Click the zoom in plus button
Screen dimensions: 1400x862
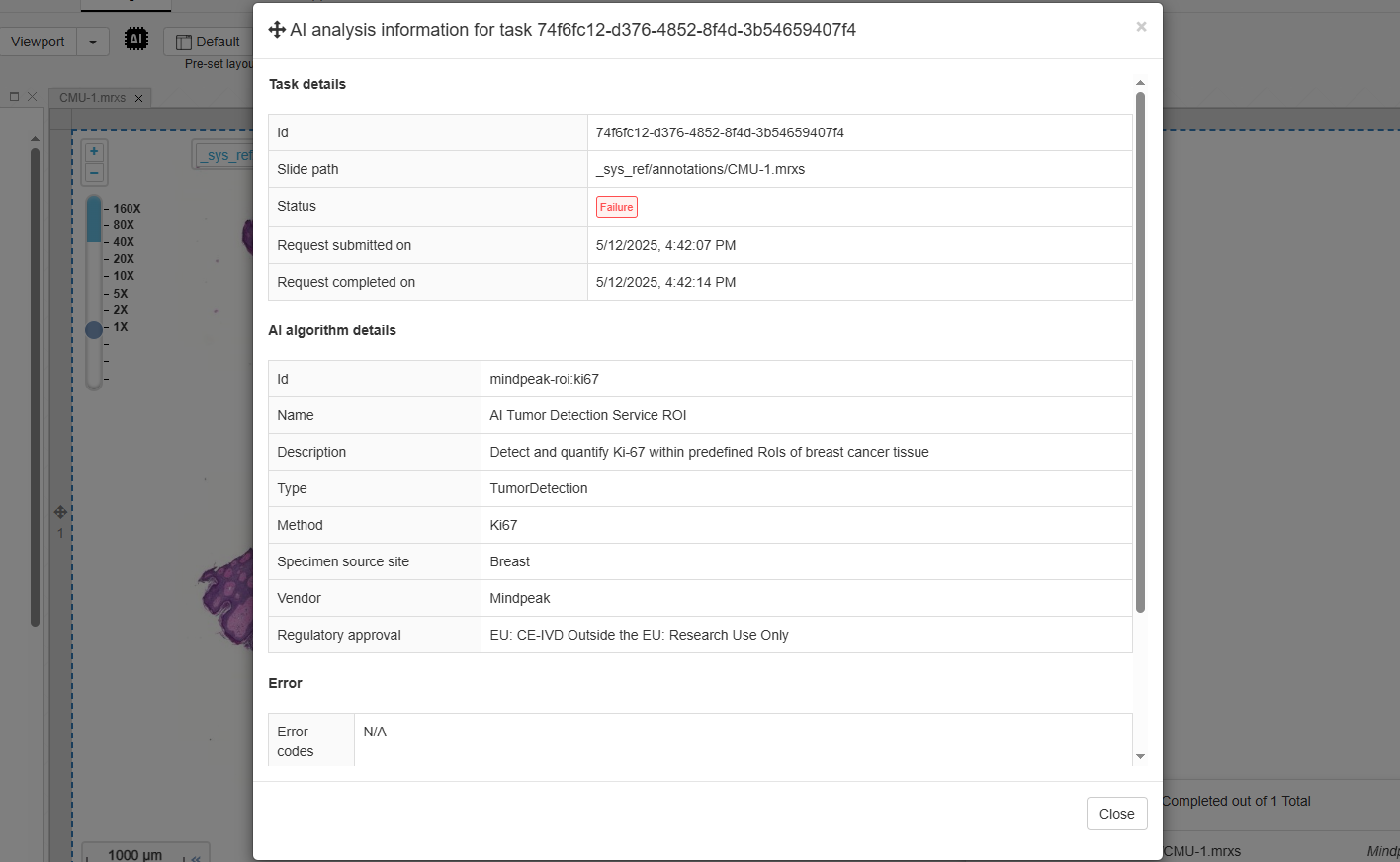tap(94, 152)
